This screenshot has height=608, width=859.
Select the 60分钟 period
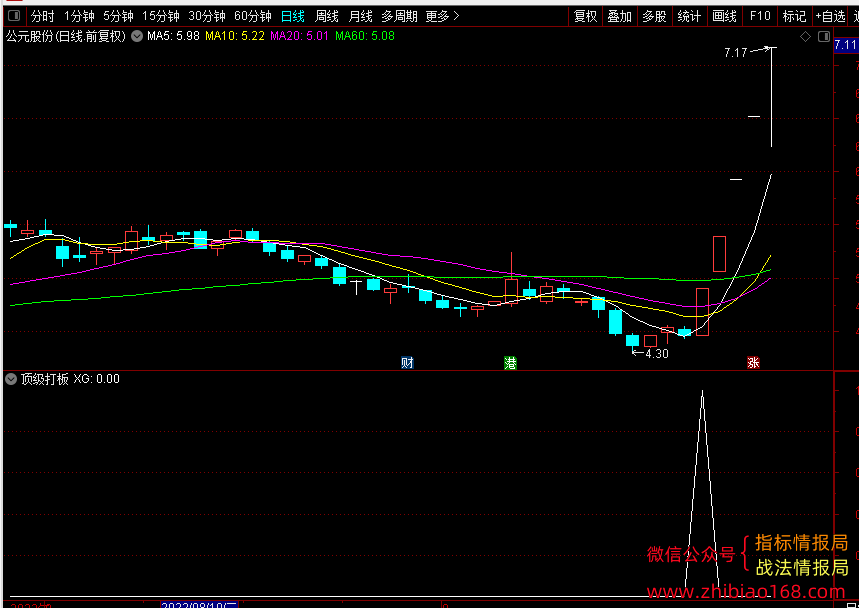click(x=253, y=16)
